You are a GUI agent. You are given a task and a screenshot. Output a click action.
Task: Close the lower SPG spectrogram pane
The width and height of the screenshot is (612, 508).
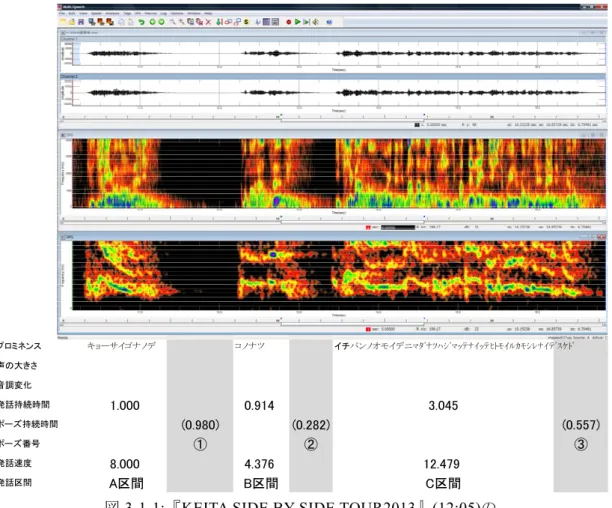[x=605, y=236]
